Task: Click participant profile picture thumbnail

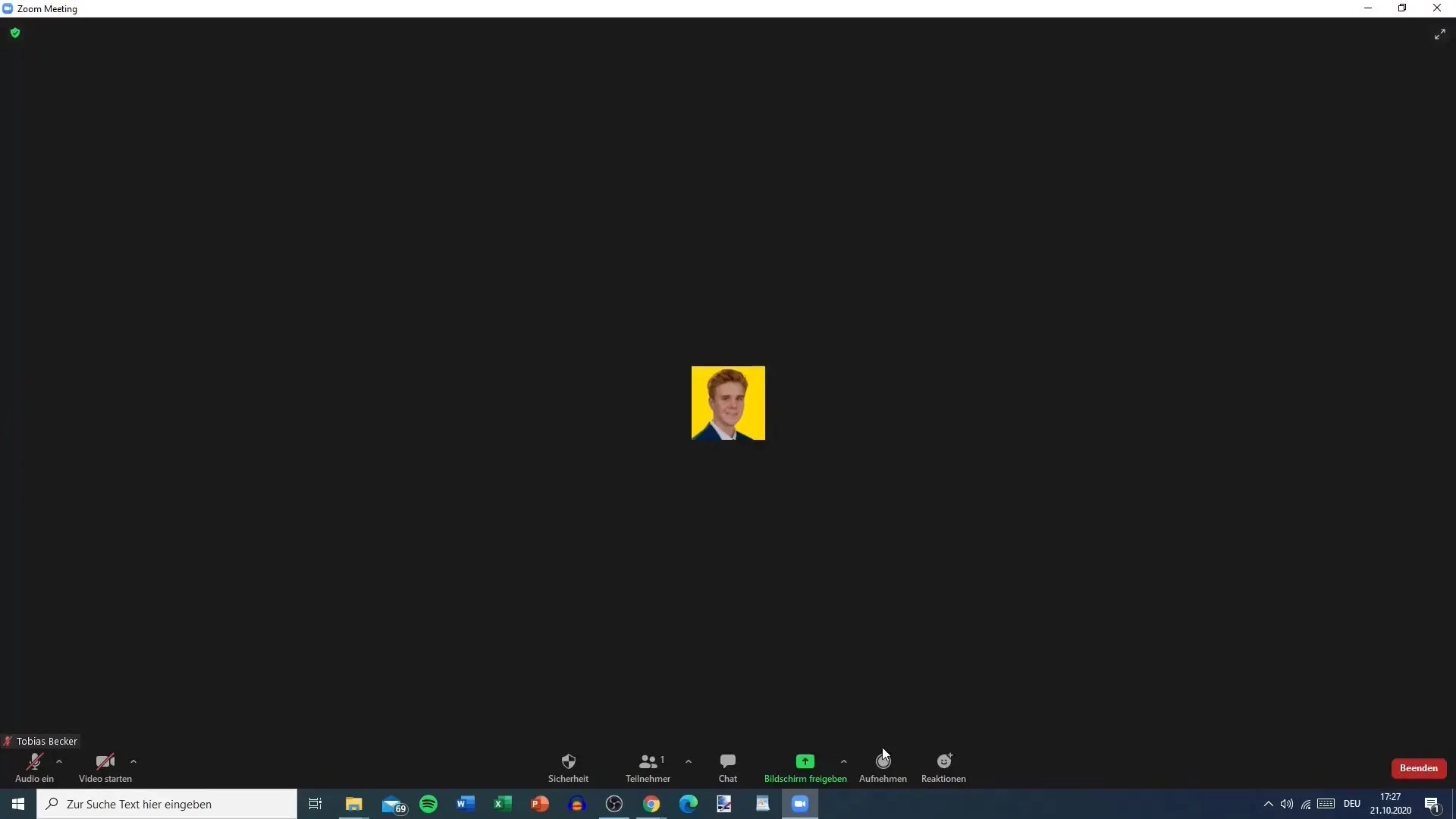Action: (729, 402)
